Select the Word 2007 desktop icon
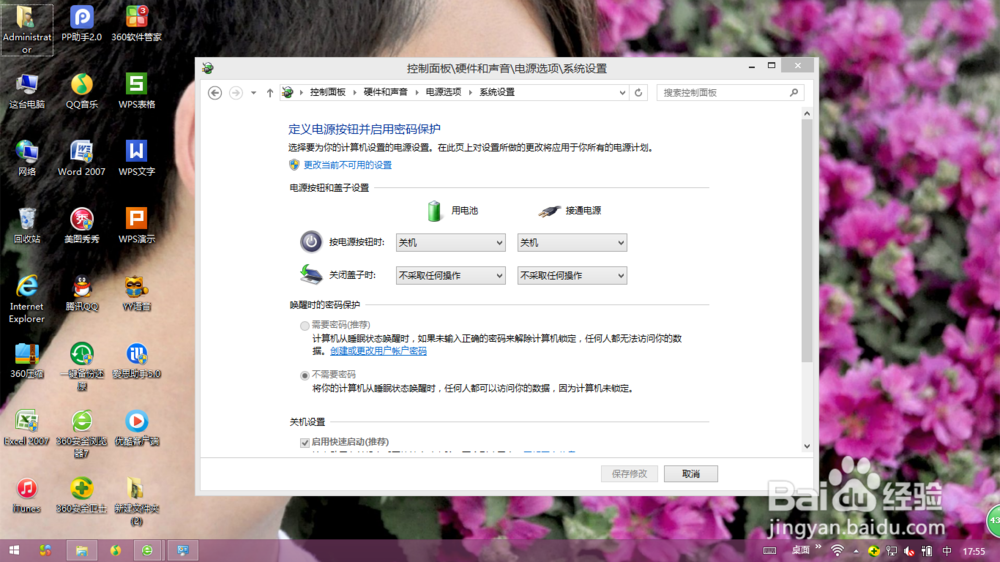 click(82, 158)
